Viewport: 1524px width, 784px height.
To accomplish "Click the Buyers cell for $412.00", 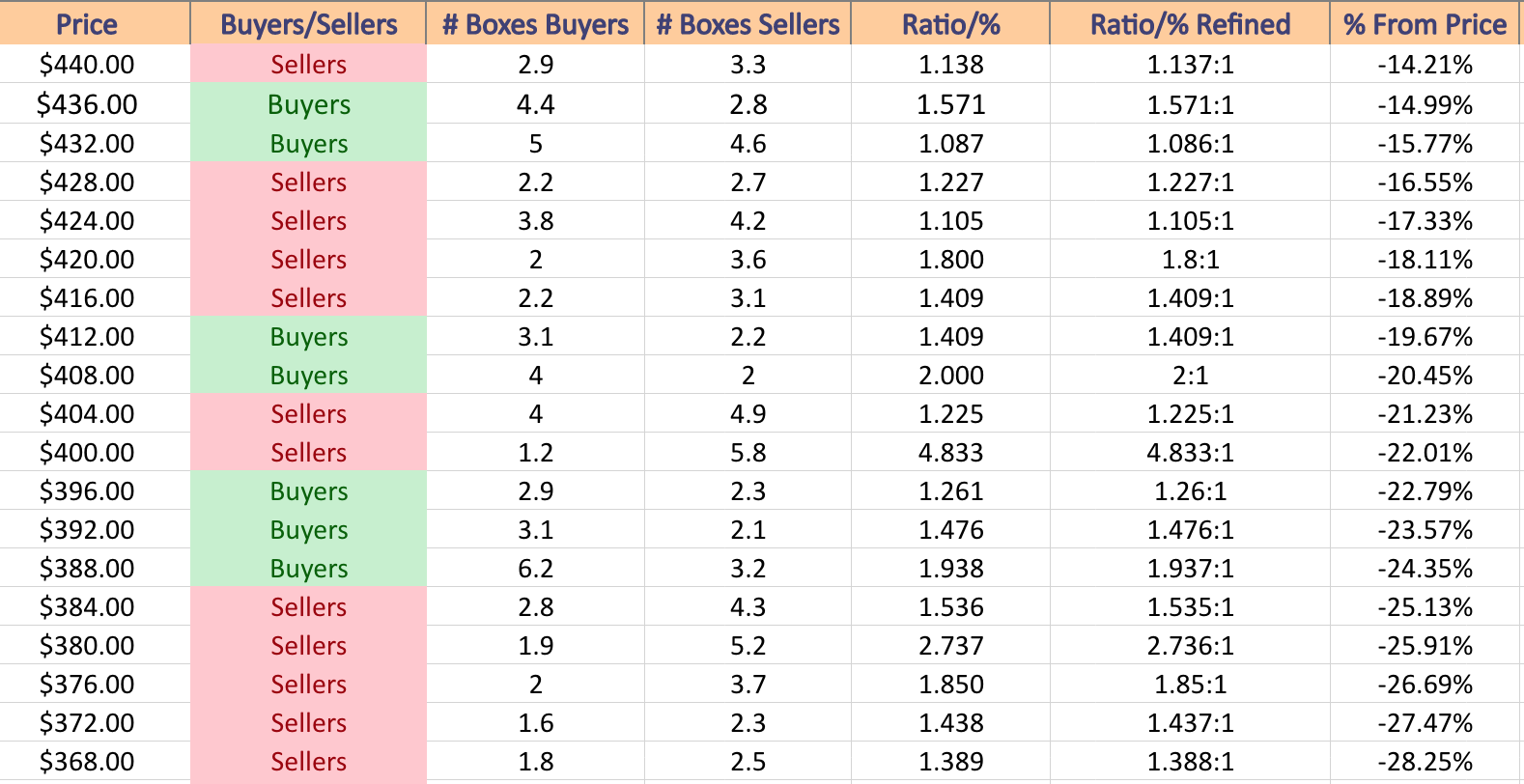I will (x=308, y=336).
